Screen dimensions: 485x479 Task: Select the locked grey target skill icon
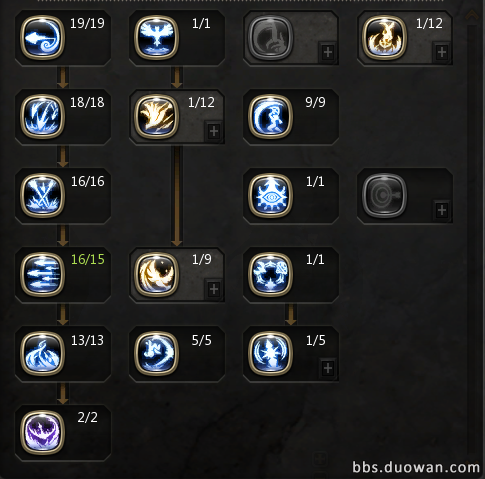pyautogui.click(x=384, y=196)
